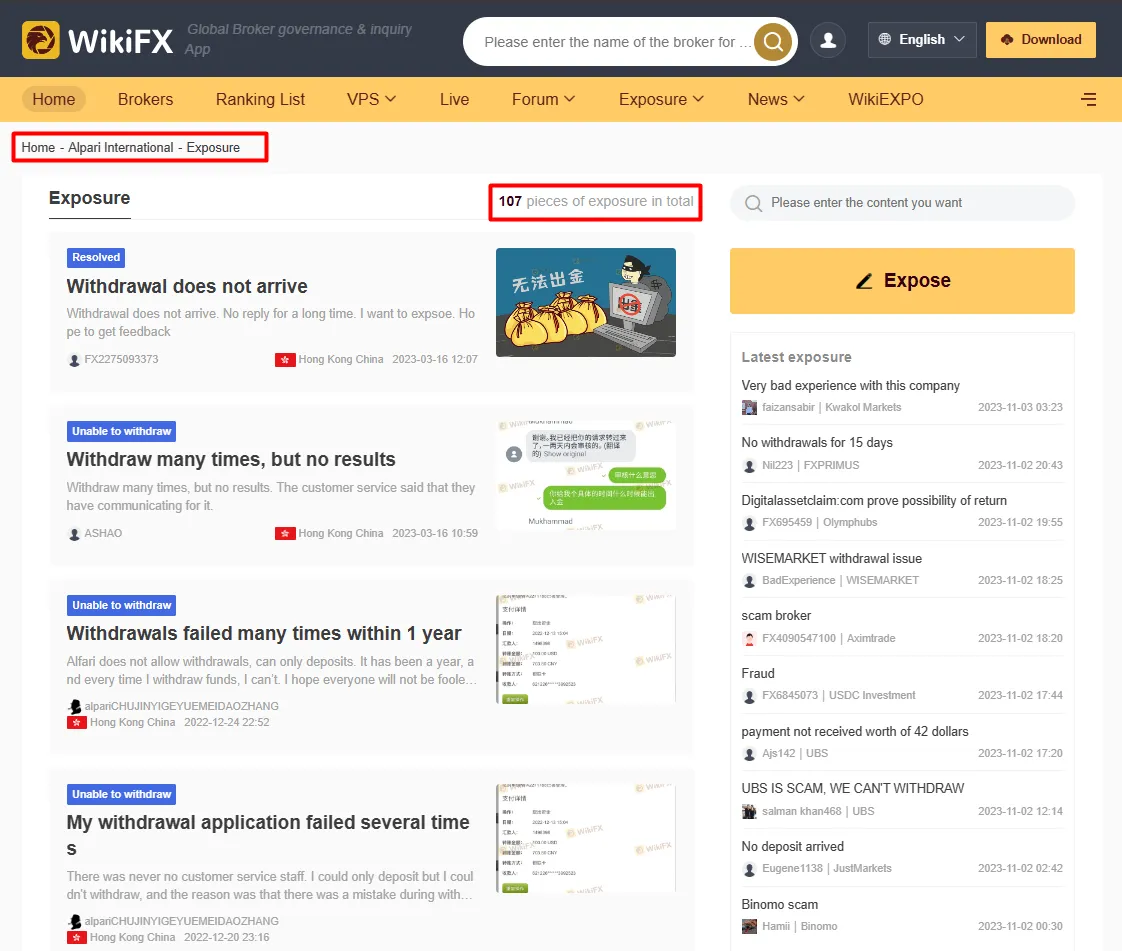Screen dimensions: 1122x951
Task: Click the globe icon beside English
Action: click(x=884, y=39)
